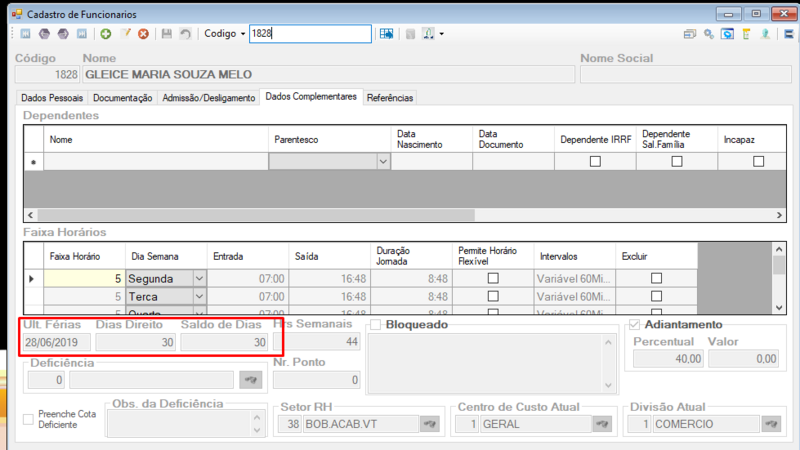
Task: Enable Permite Horário Flexível for Segunda
Action: tap(493, 278)
